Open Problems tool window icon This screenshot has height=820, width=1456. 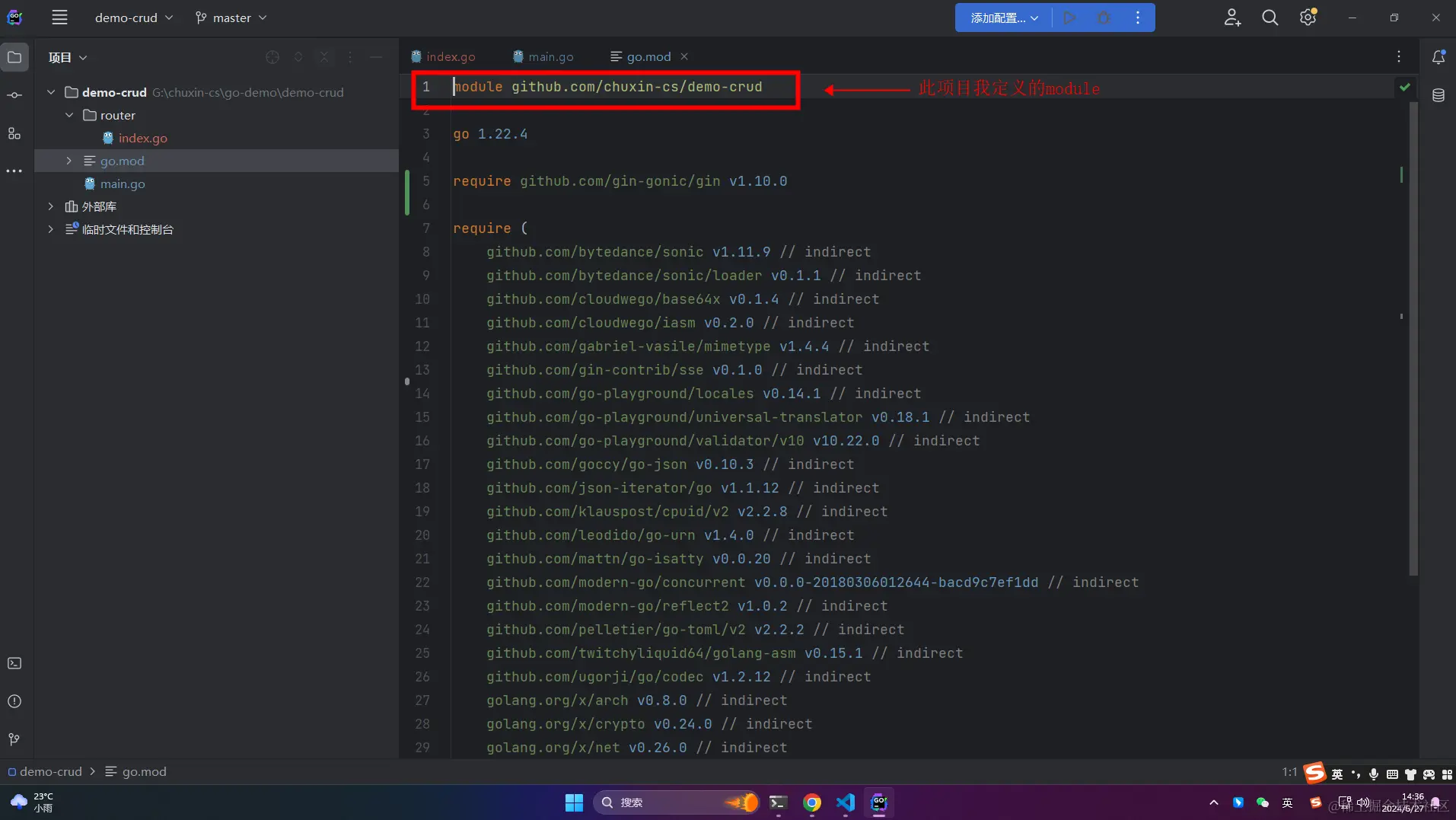14,701
